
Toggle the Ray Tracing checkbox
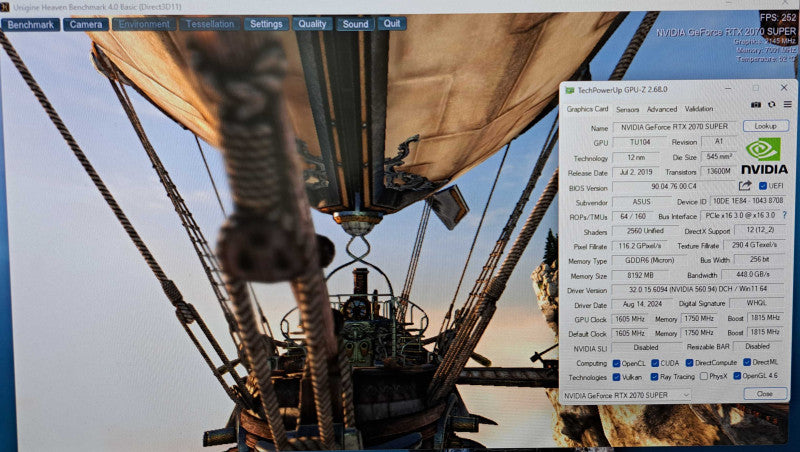pyautogui.click(x=654, y=377)
